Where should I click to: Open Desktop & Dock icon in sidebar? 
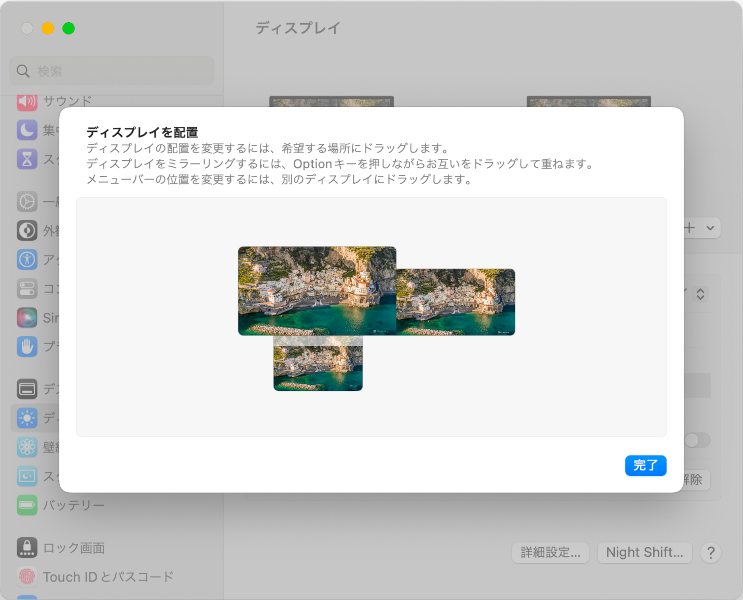(27, 389)
